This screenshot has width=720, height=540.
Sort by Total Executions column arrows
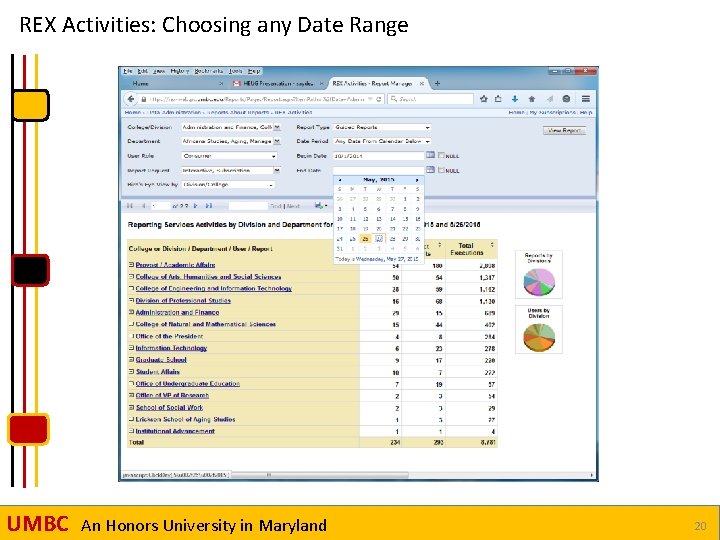[492, 245]
